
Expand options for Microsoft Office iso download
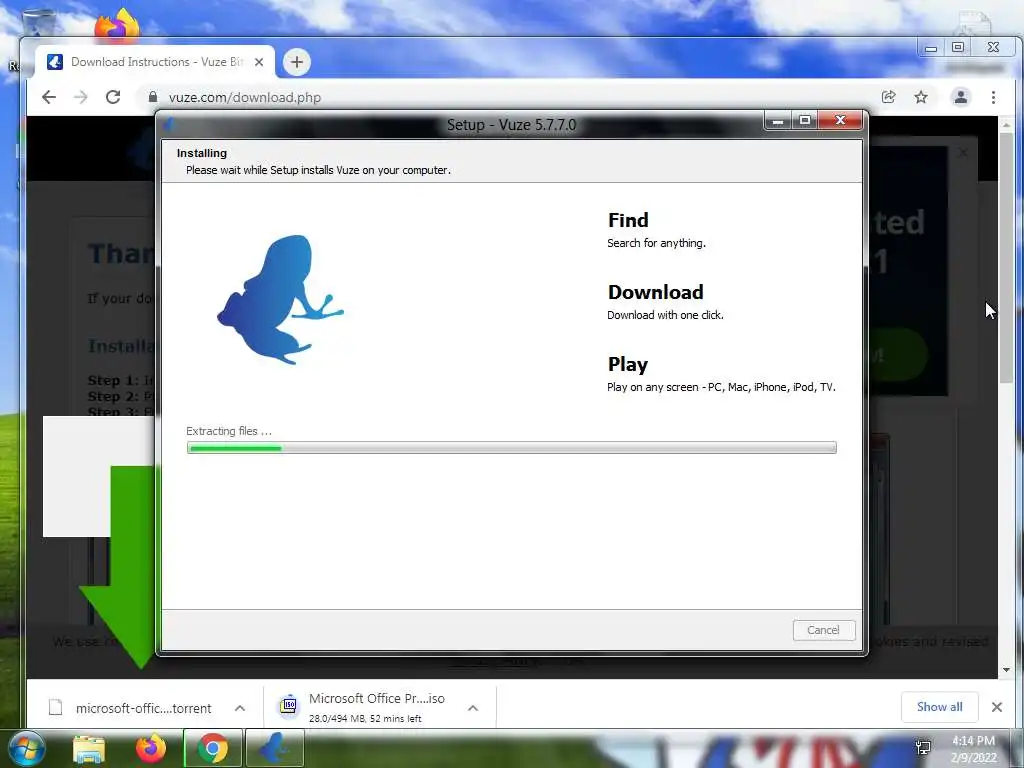tap(473, 708)
